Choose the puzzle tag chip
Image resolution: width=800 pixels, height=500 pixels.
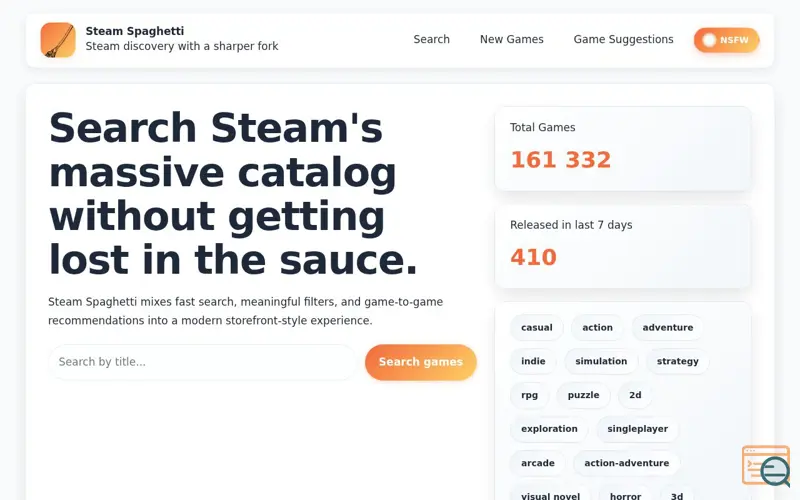tap(583, 395)
